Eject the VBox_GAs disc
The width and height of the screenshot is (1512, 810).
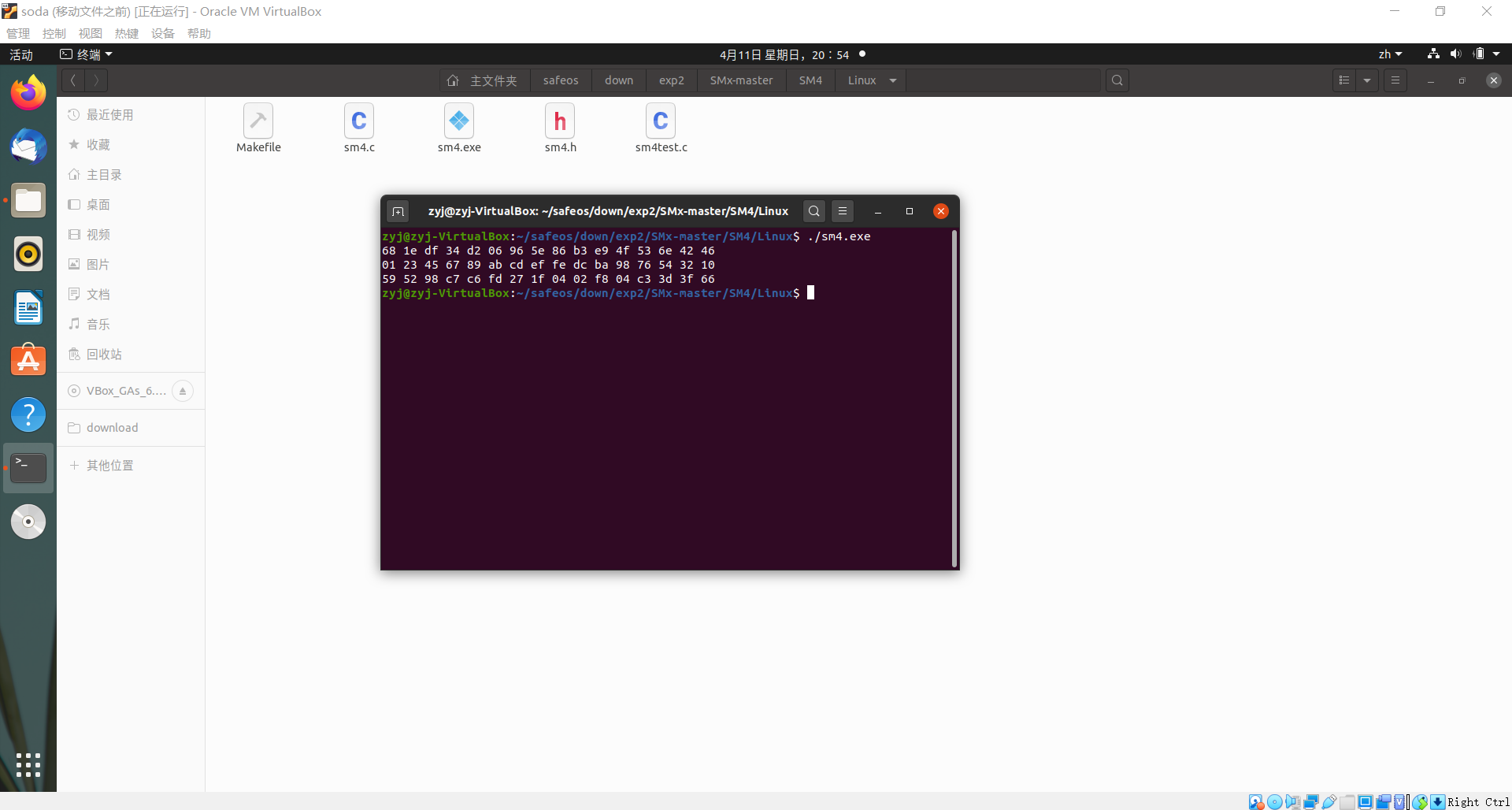click(x=183, y=391)
